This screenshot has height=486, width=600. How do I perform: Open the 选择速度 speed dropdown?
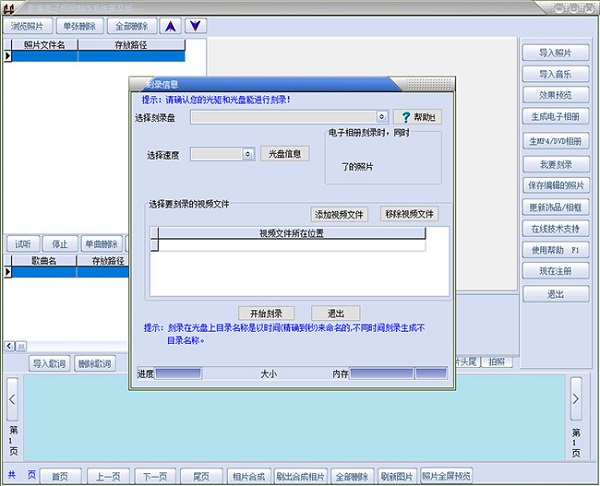click(248, 154)
